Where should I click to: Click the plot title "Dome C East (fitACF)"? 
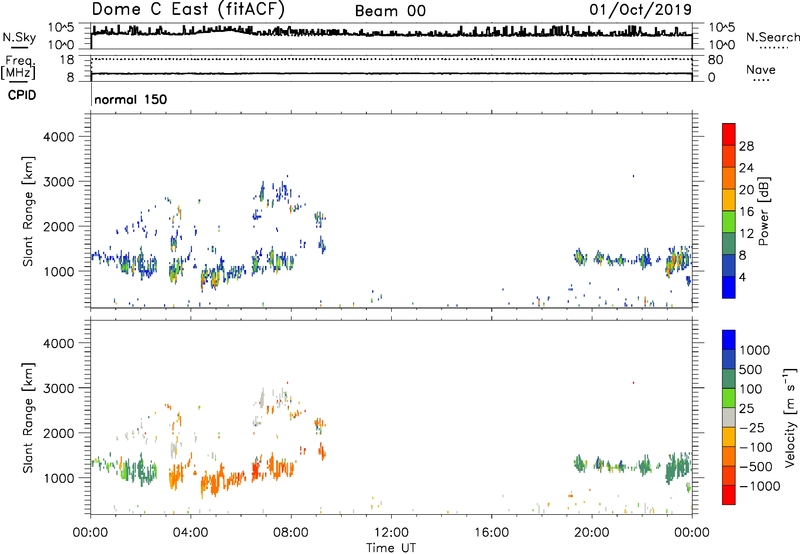pyautogui.click(x=188, y=10)
